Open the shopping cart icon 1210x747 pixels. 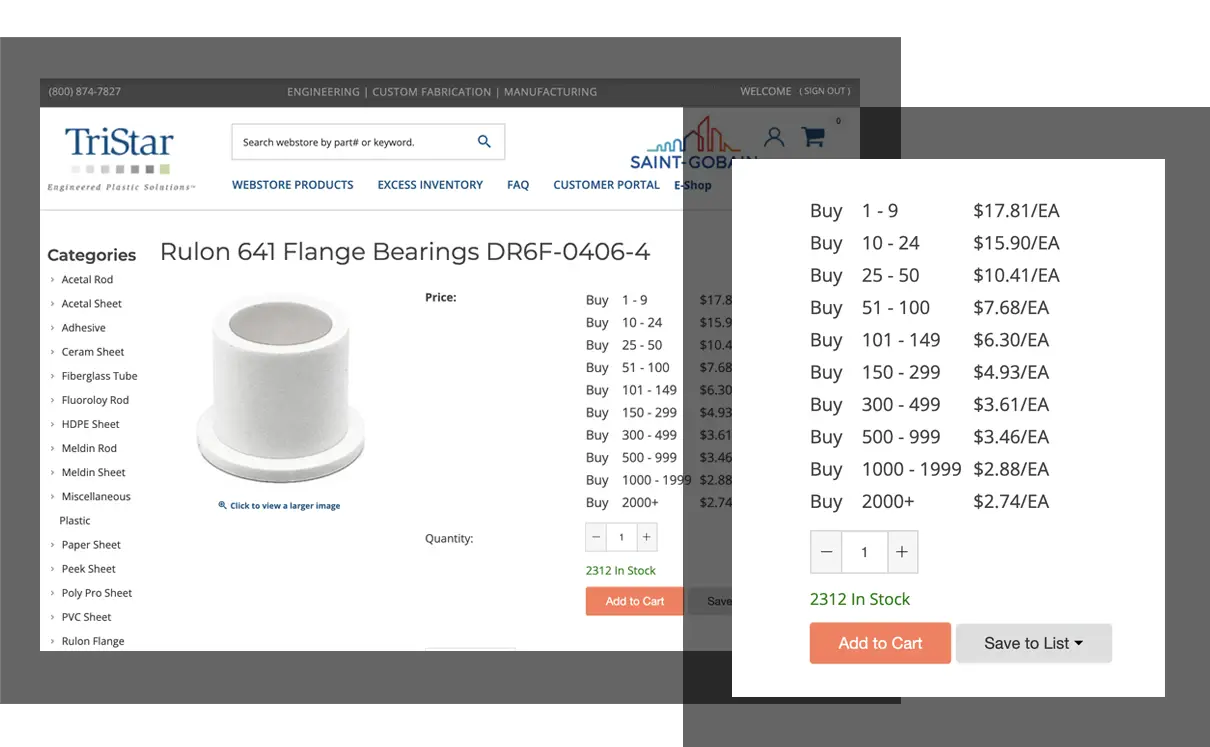(x=814, y=137)
